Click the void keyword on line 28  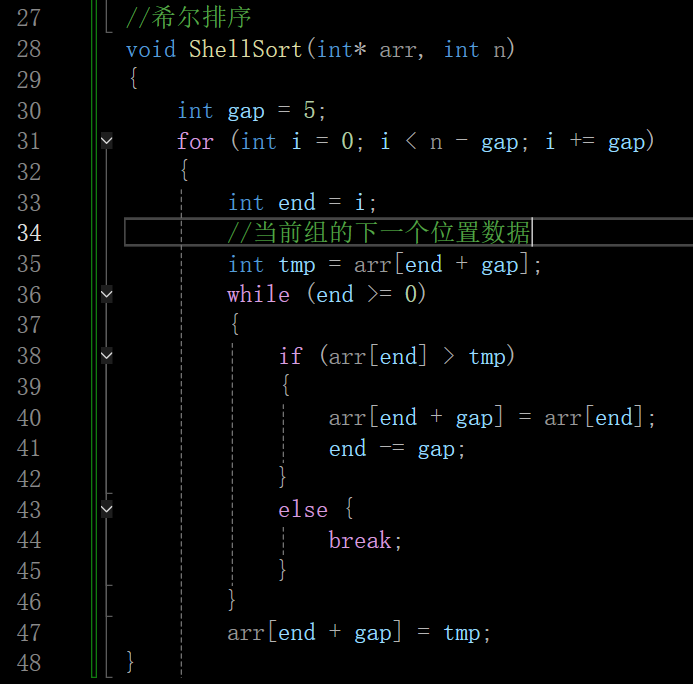click(x=151, y=49)
